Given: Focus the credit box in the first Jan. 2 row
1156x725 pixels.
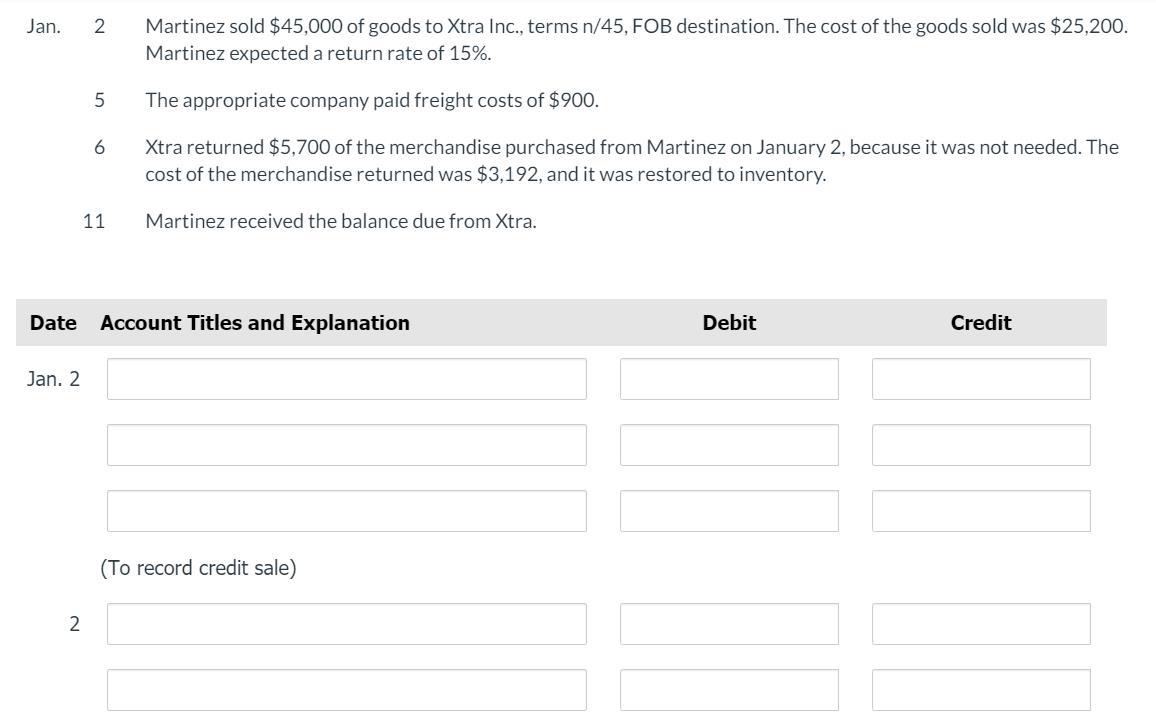Looking at the screenshot, I should tap(981, 379).
